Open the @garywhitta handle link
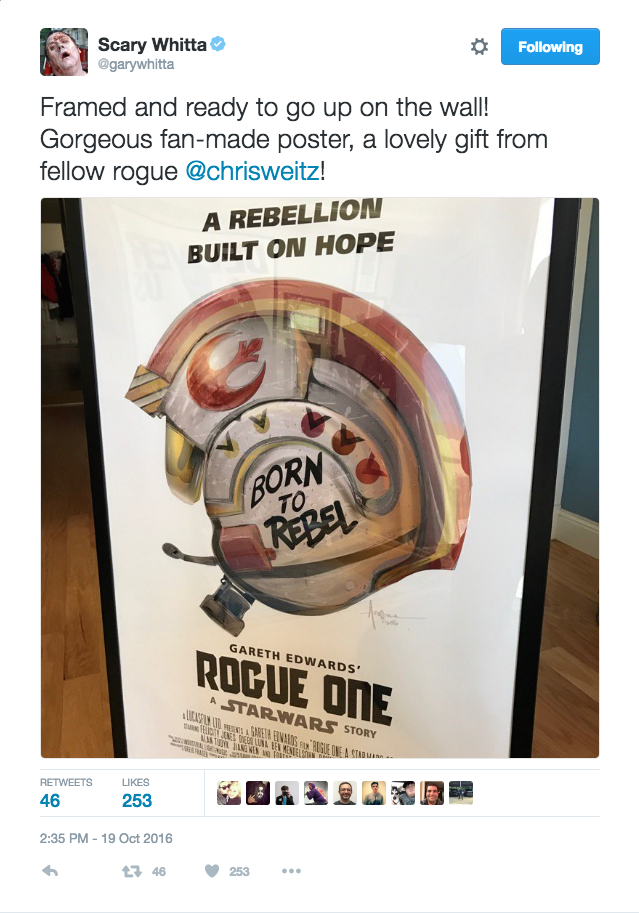 [x=136, y=64]
